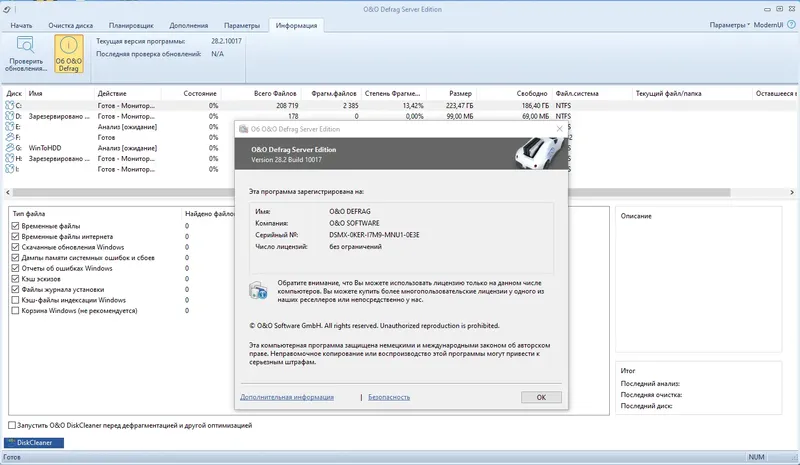800x465 pixels.
Task: Click the disk list horizontal scrollbar thumb
Action: pyautogui.click(x=371, y=192)
